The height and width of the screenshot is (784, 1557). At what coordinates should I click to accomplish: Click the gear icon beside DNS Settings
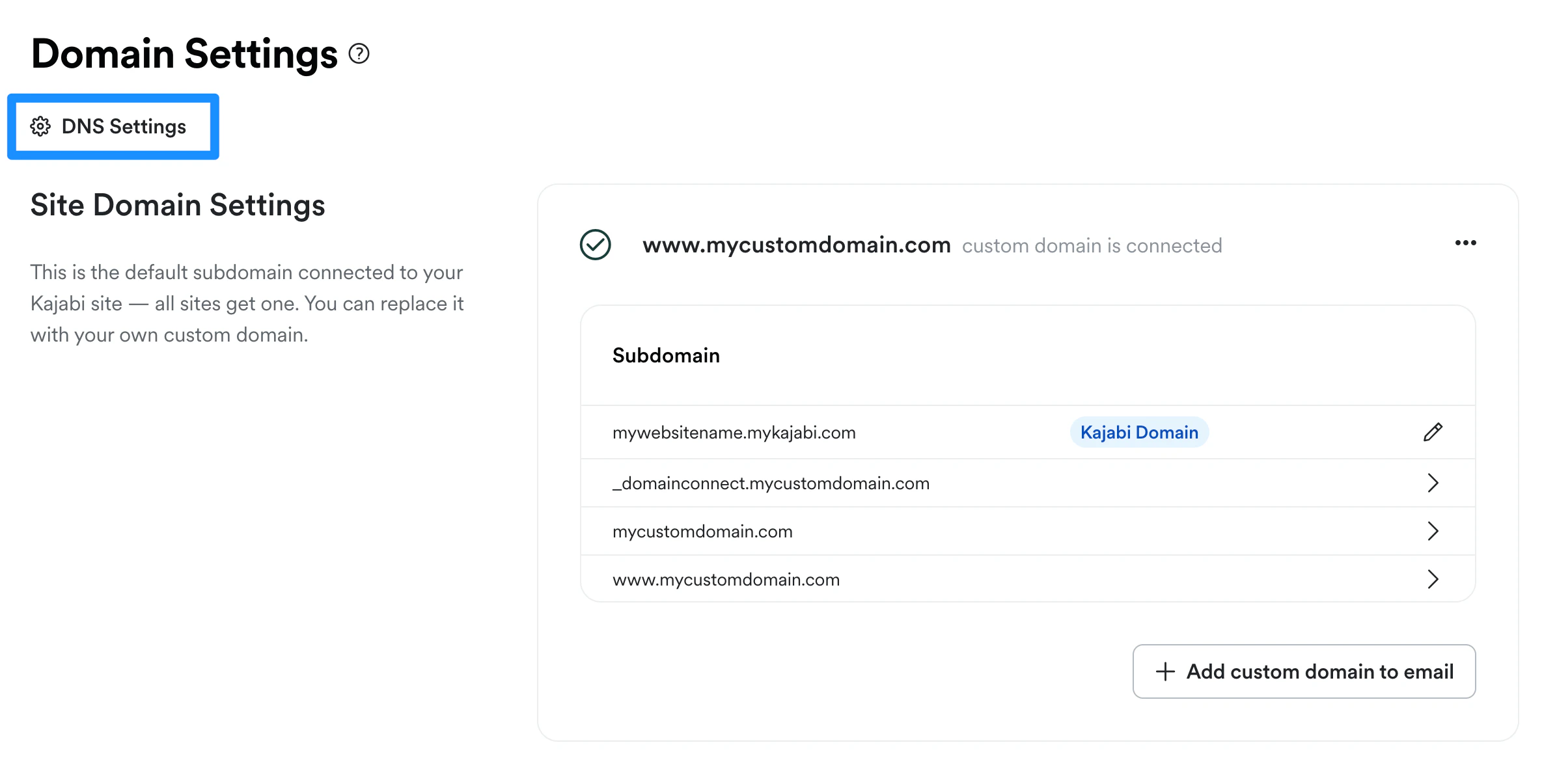coord(40,126)
